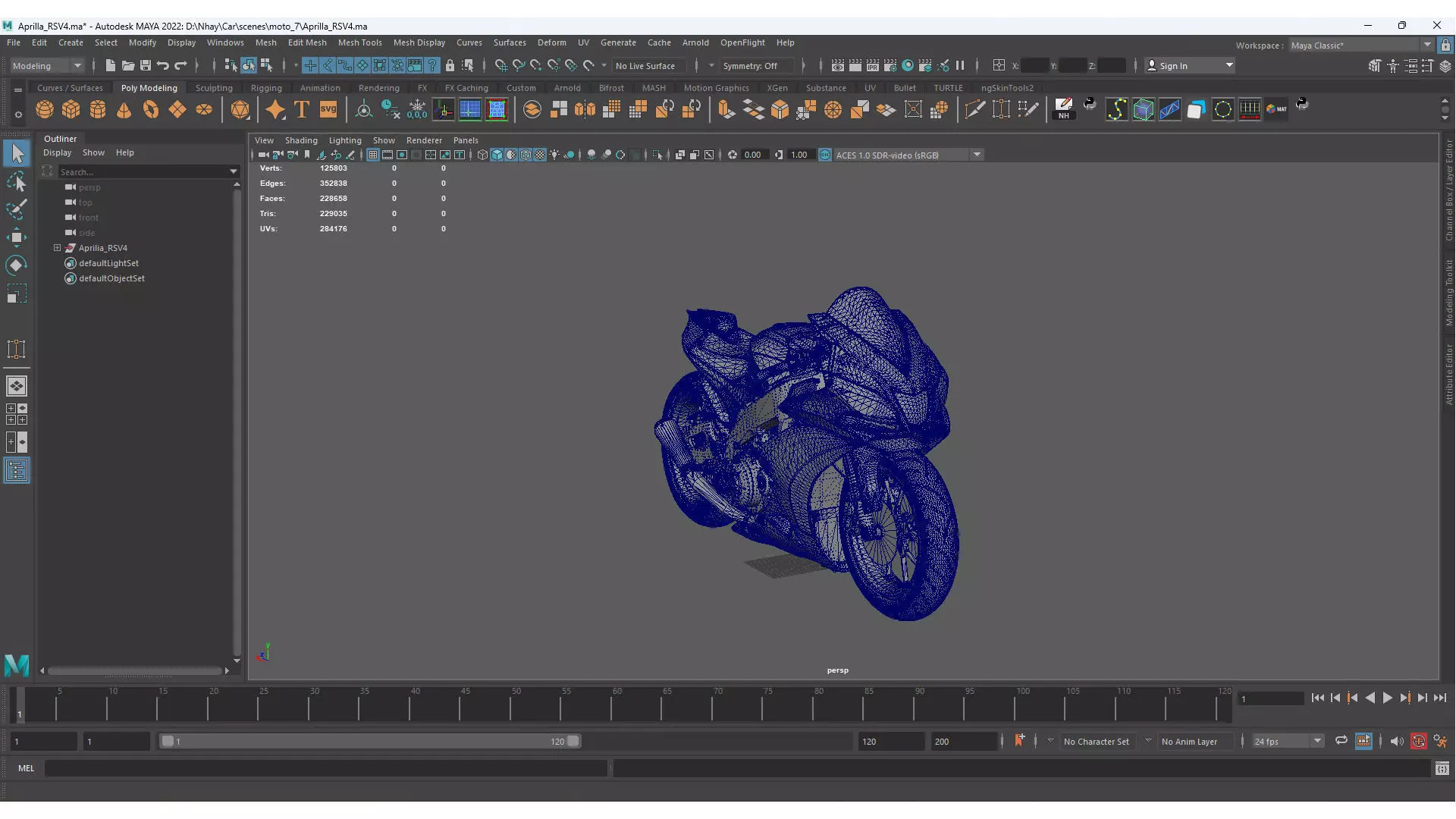This screenshot has width=1456, height=819.
Task: Click the time range slider bar
Action: click(x=370, y=742)
